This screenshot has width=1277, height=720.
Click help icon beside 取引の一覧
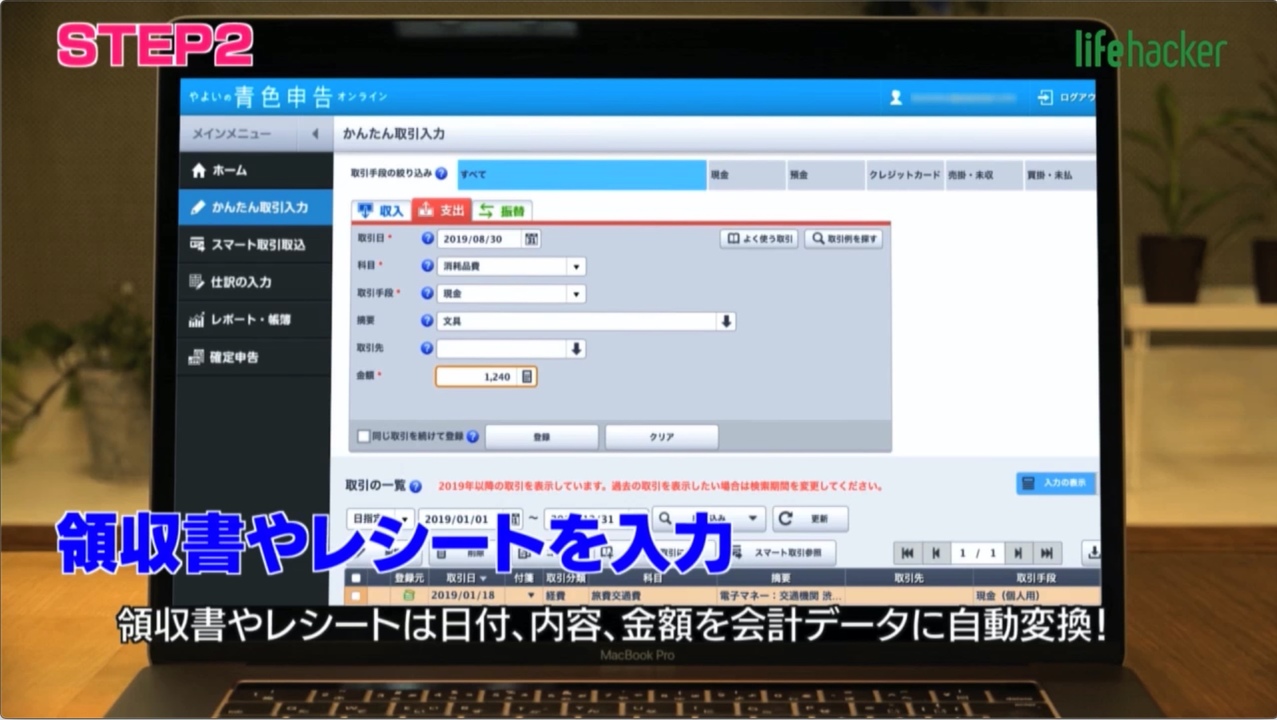pyautogui.click(x=415, y=486)
